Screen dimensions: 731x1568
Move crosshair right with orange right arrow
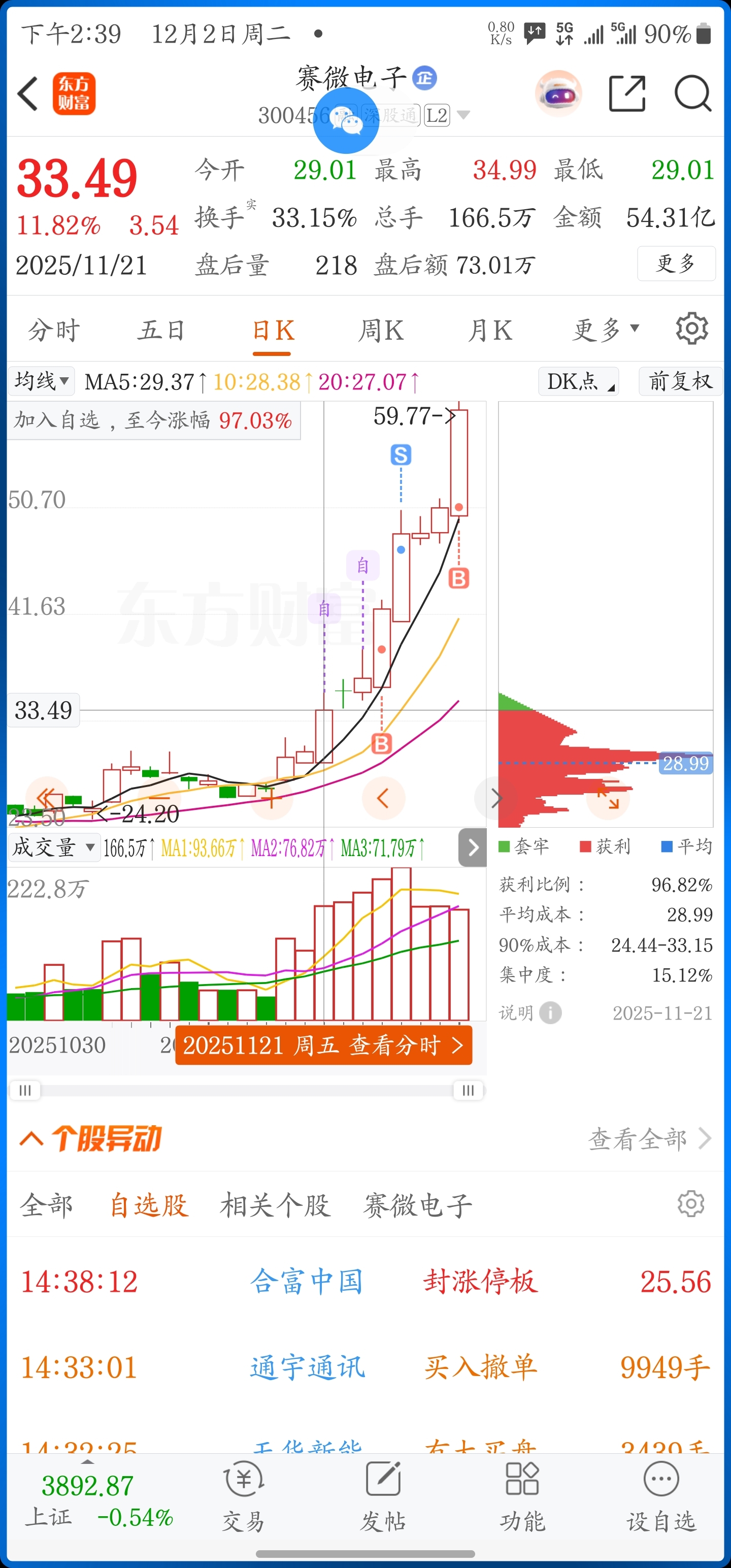point(495,798)
